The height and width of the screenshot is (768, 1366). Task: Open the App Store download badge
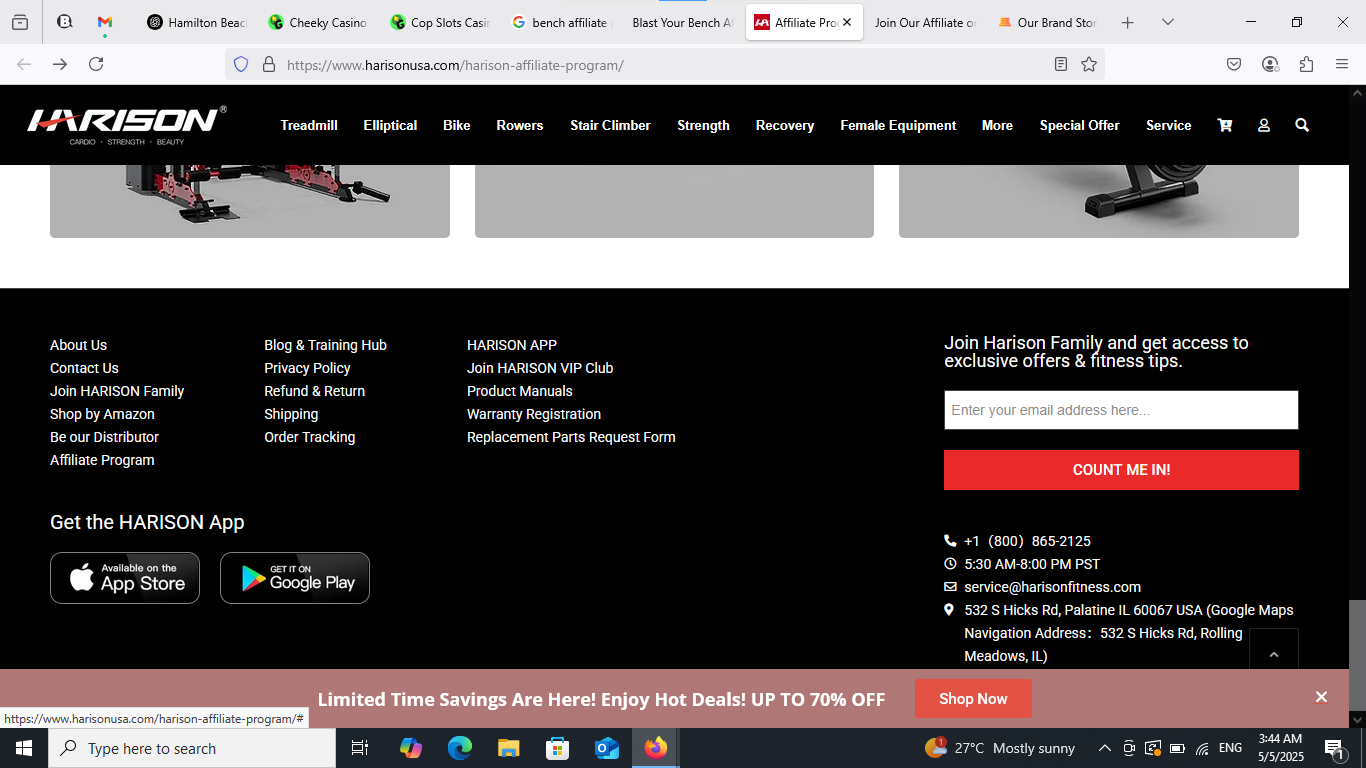[x=125, y=578]
